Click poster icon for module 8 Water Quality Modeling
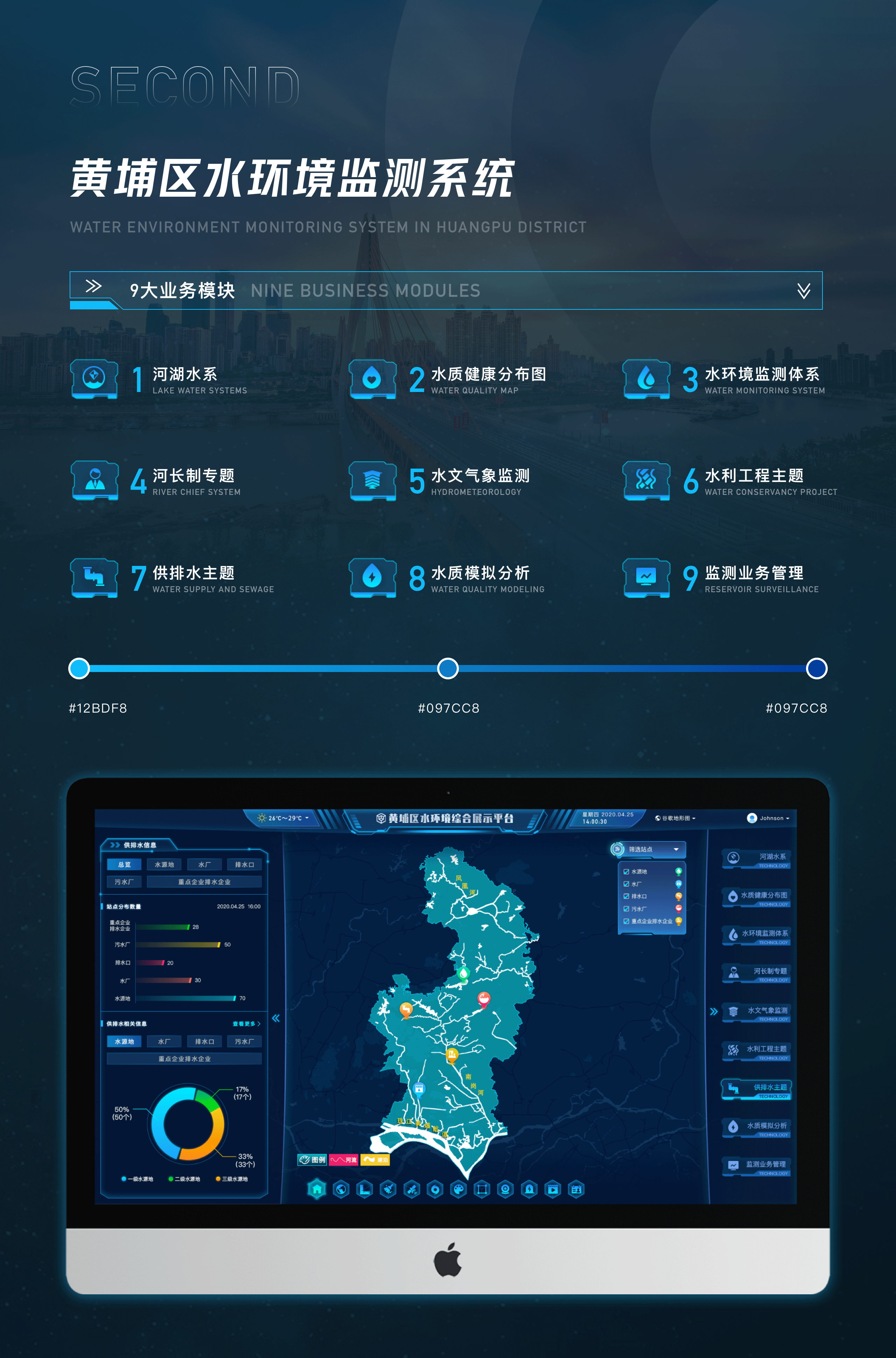 click(372, 577)
